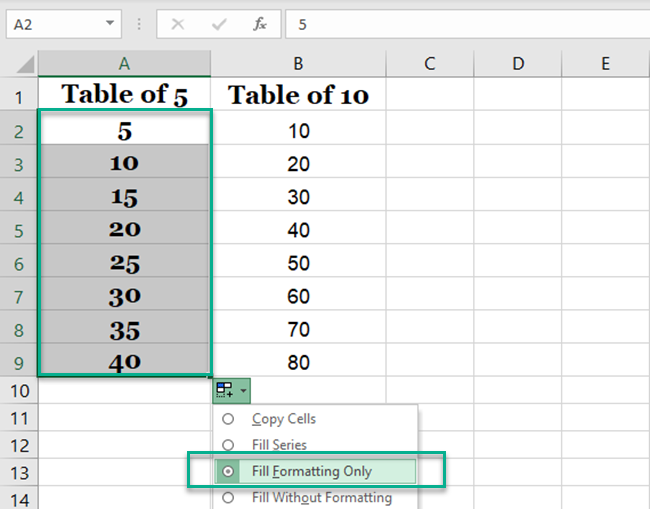
Task: Open the Auto Fill Options dropdown arrow
Action: [x=243, y=390]
